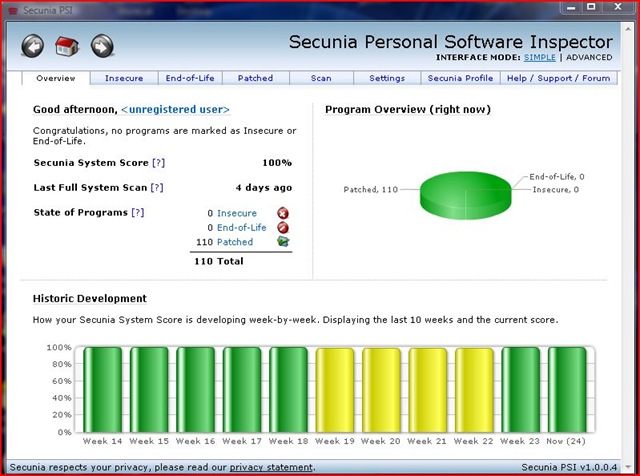Click the Week 17 axis label

[x=242, y=441]
